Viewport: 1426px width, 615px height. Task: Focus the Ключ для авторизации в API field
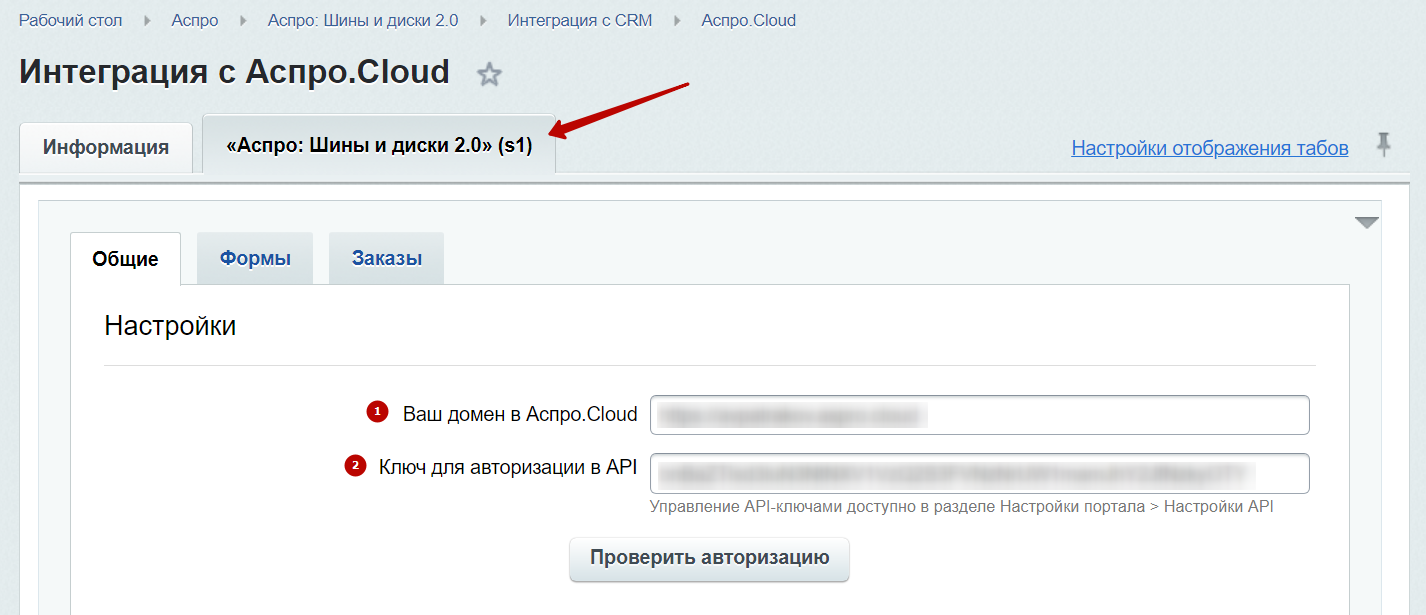point(980,473)
